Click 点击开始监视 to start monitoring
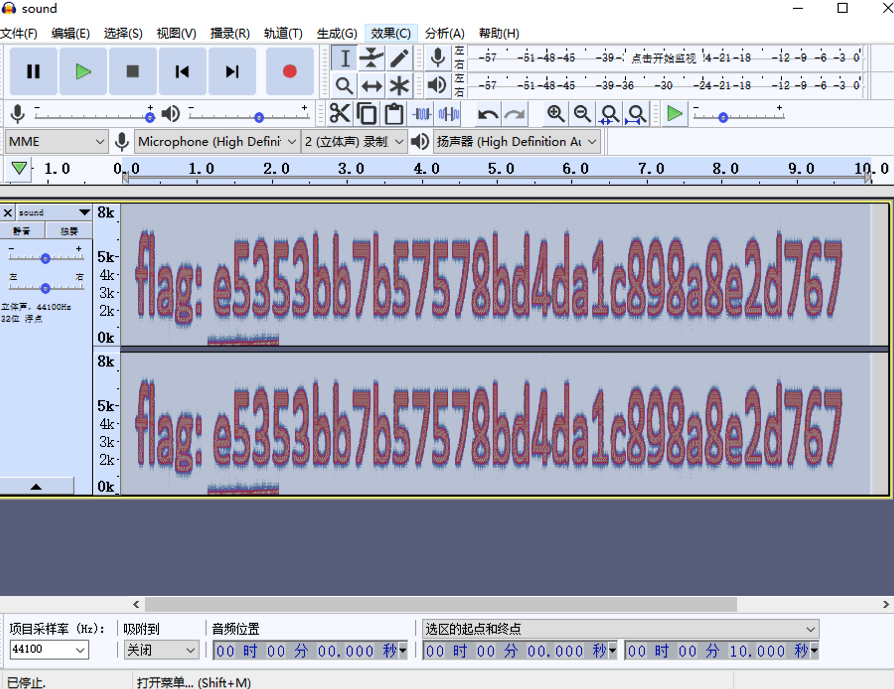 (x=663, y=58)
